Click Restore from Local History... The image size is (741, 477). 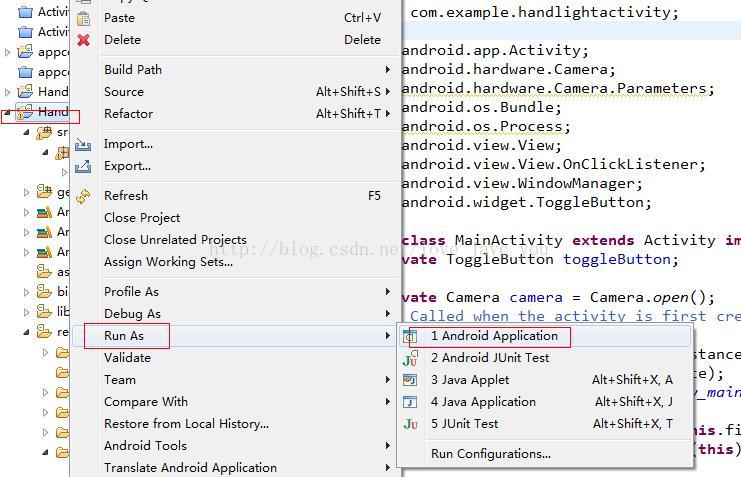coord(186,424)
